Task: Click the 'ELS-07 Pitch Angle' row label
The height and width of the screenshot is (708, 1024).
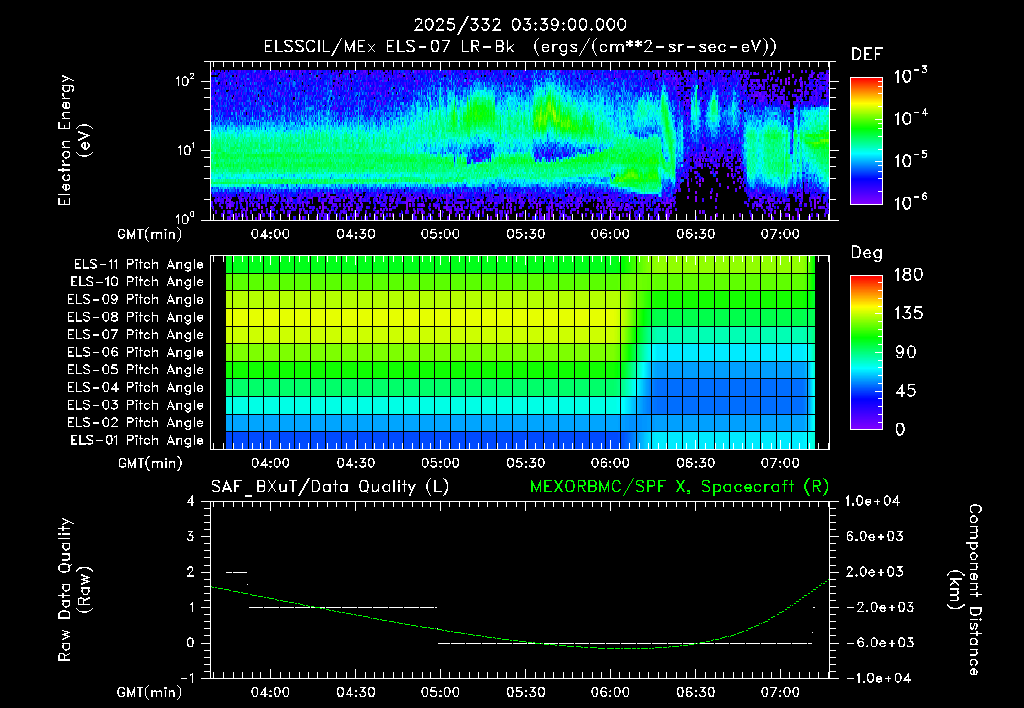Action: click(x=136, y=334)
